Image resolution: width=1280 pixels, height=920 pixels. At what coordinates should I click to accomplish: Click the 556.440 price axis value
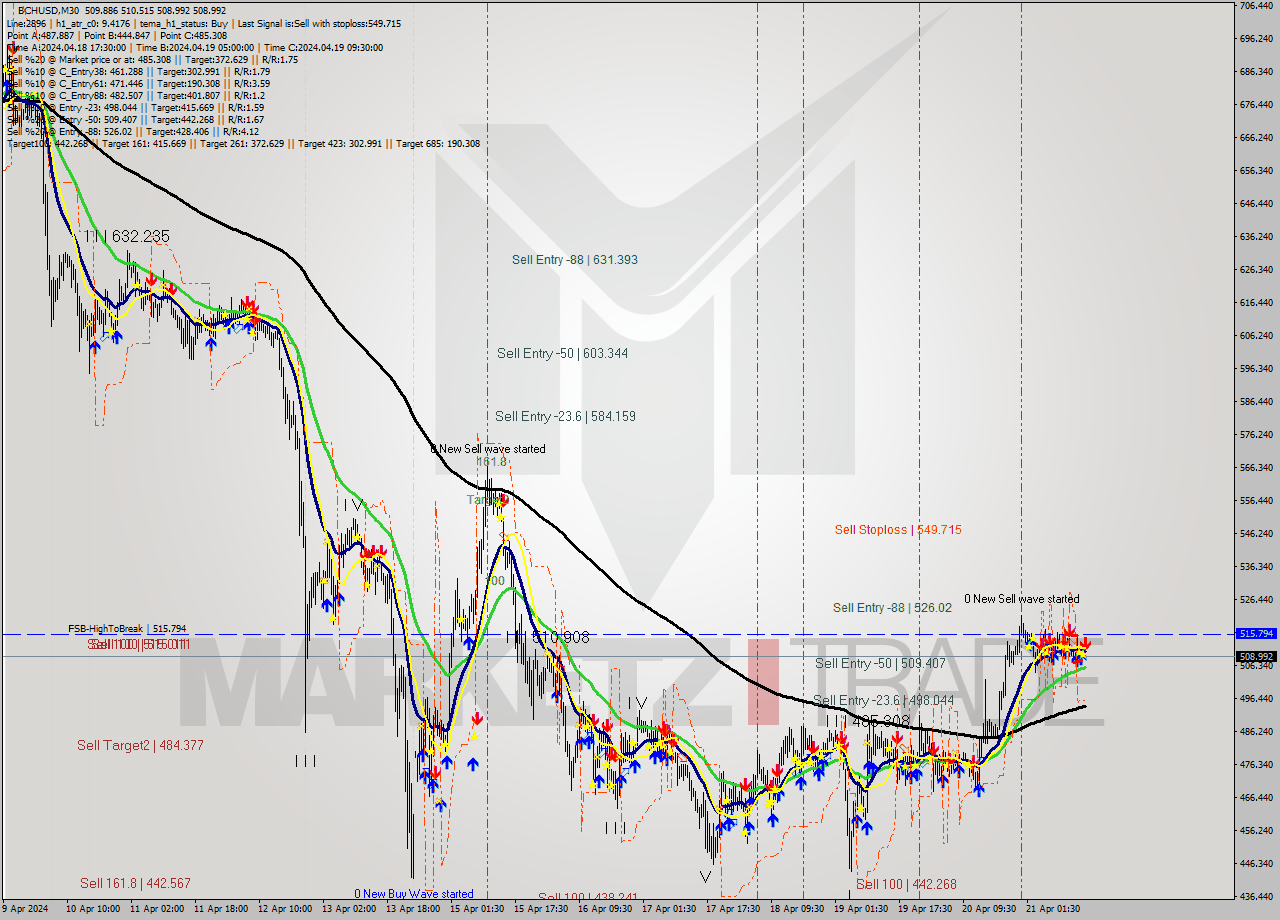[x=1256, y=501]
